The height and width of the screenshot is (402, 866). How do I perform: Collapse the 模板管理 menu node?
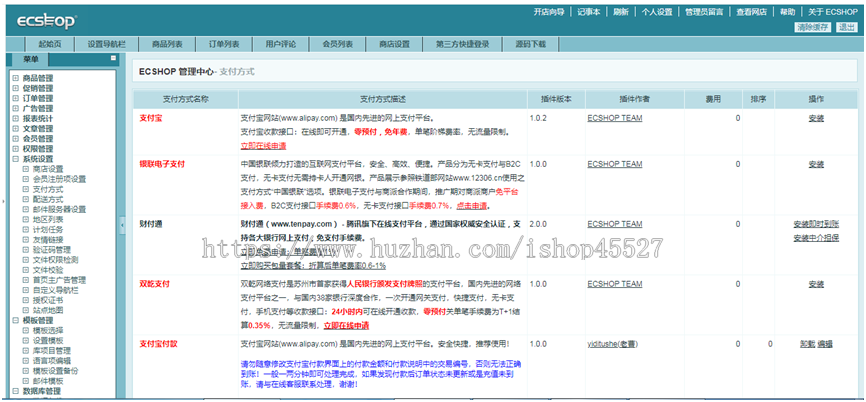(x=15, y=320)
